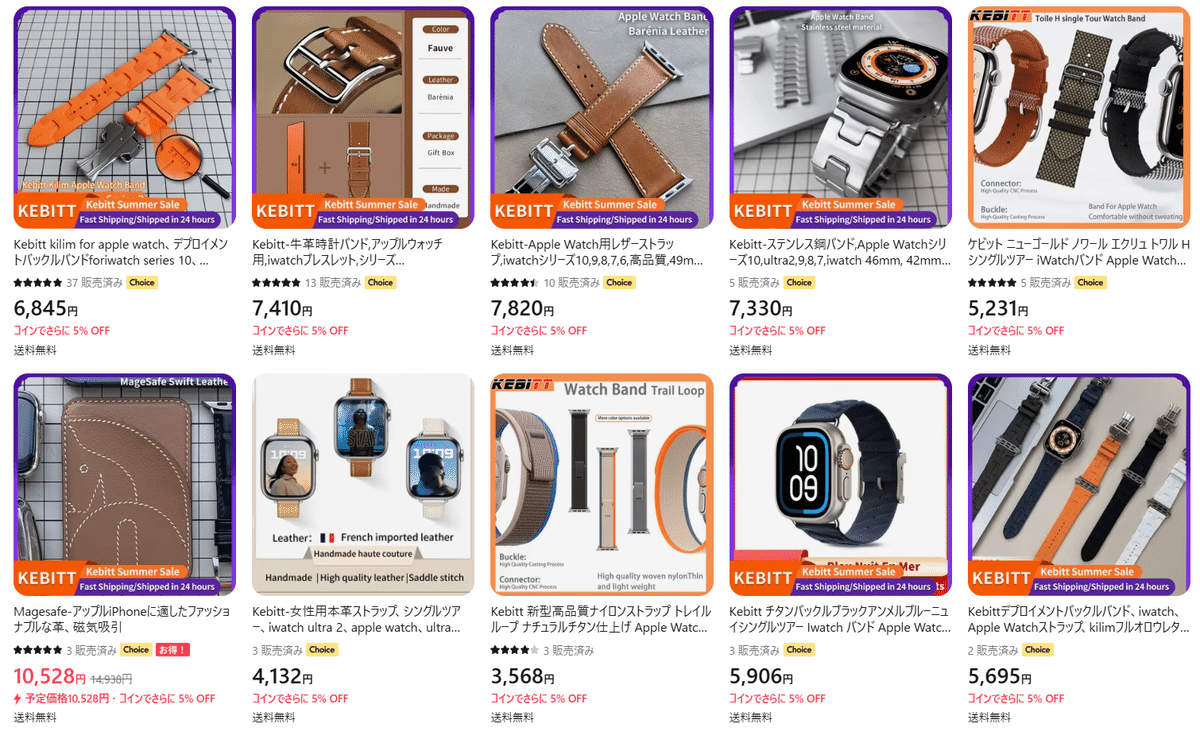
Task: Open the MageSafe Swift Leather wallet image
Action: pos(125,485)
